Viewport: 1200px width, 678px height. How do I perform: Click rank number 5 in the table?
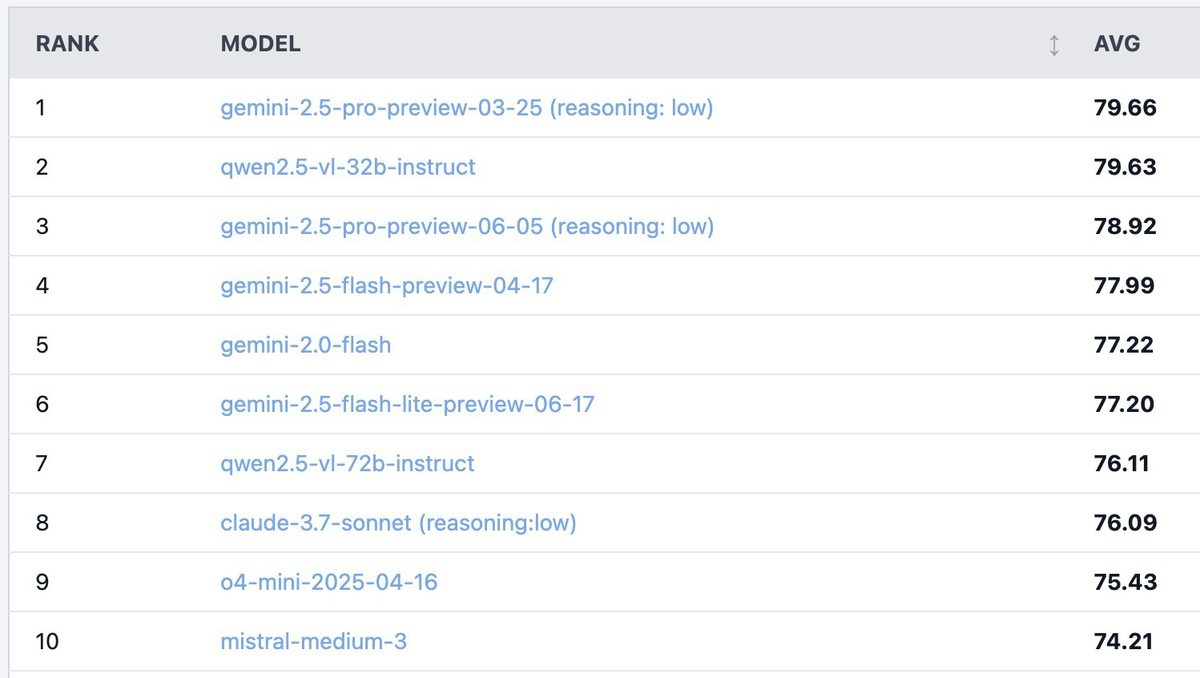coord(41,345)
